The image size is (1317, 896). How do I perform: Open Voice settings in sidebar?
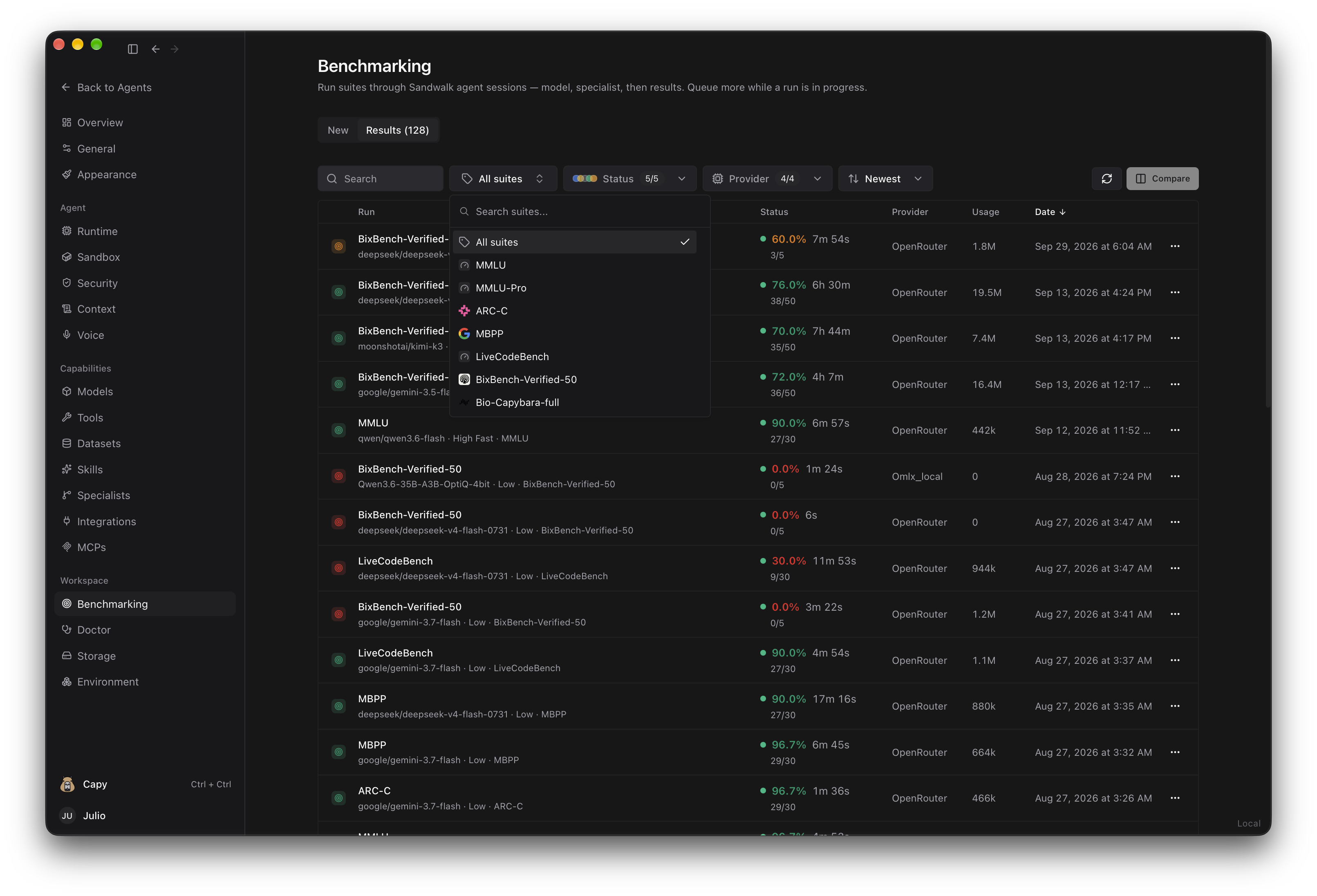145,335
